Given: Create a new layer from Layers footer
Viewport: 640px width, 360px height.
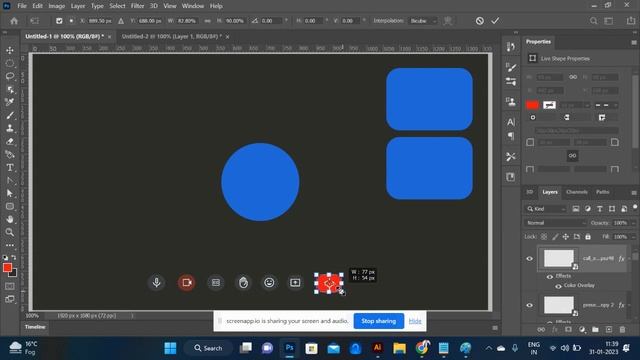Looking at the screenshot, I should [x=609, y=329].
